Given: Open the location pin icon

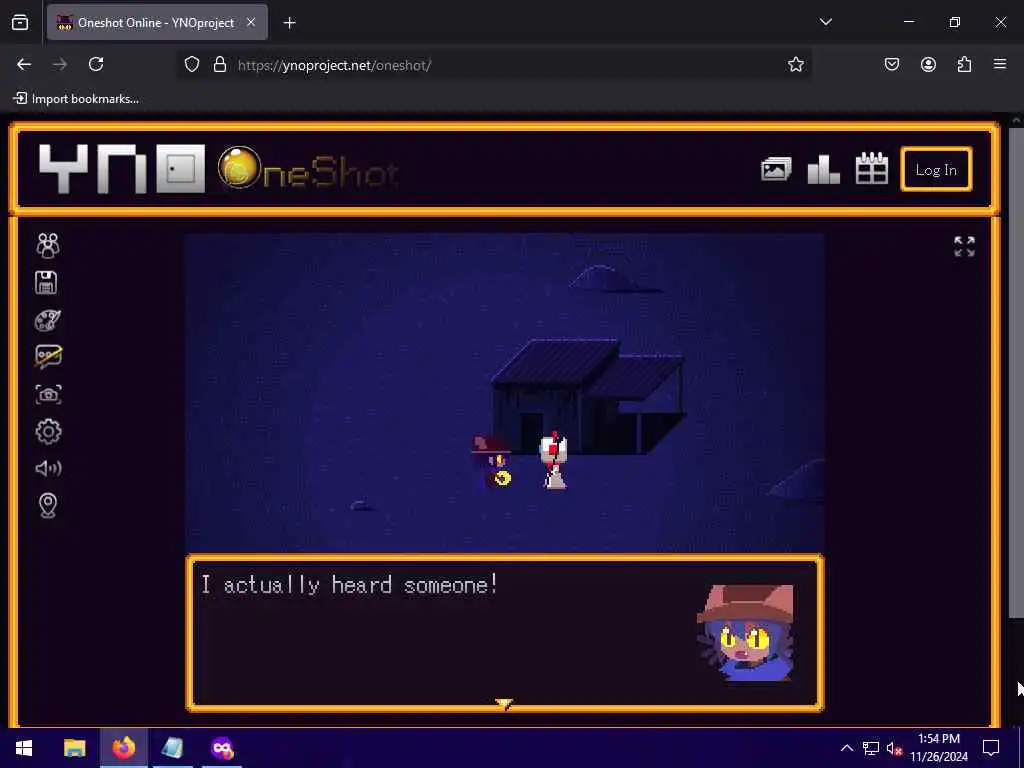Looking at the screenshot, I should [48, 505].
